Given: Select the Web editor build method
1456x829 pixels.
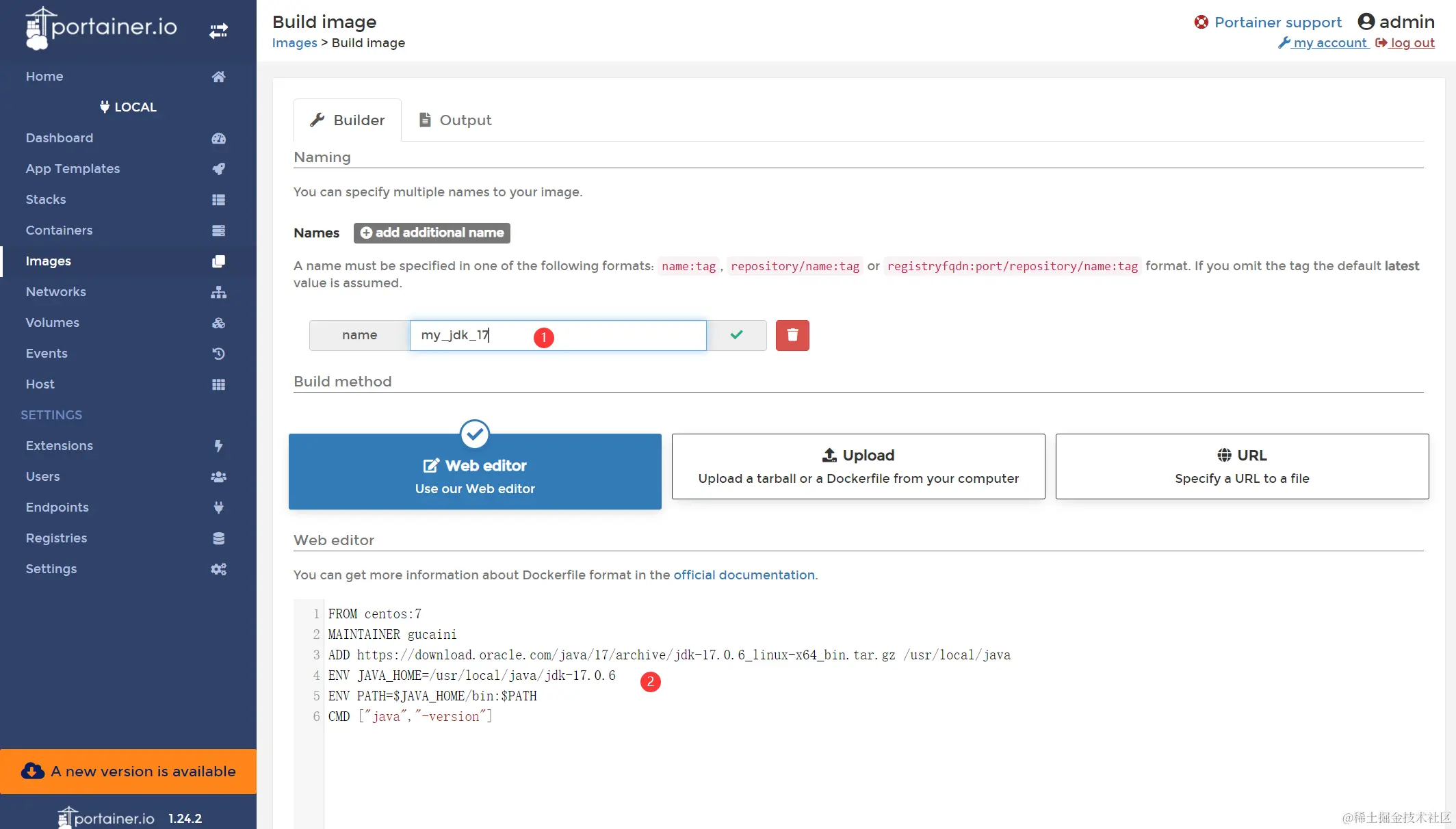Looking at the screenshot, I should (x=475, y=472).
